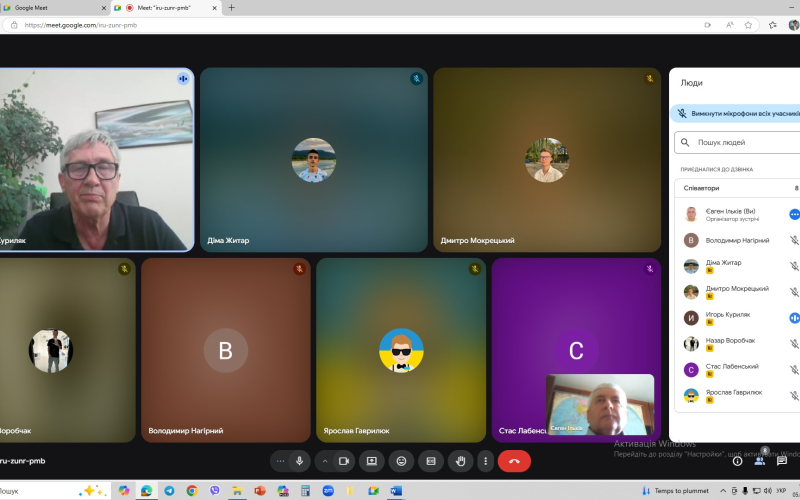800x500 pixels.
Task: Click the Діма Житар video tile
Action: pos(314,160)
